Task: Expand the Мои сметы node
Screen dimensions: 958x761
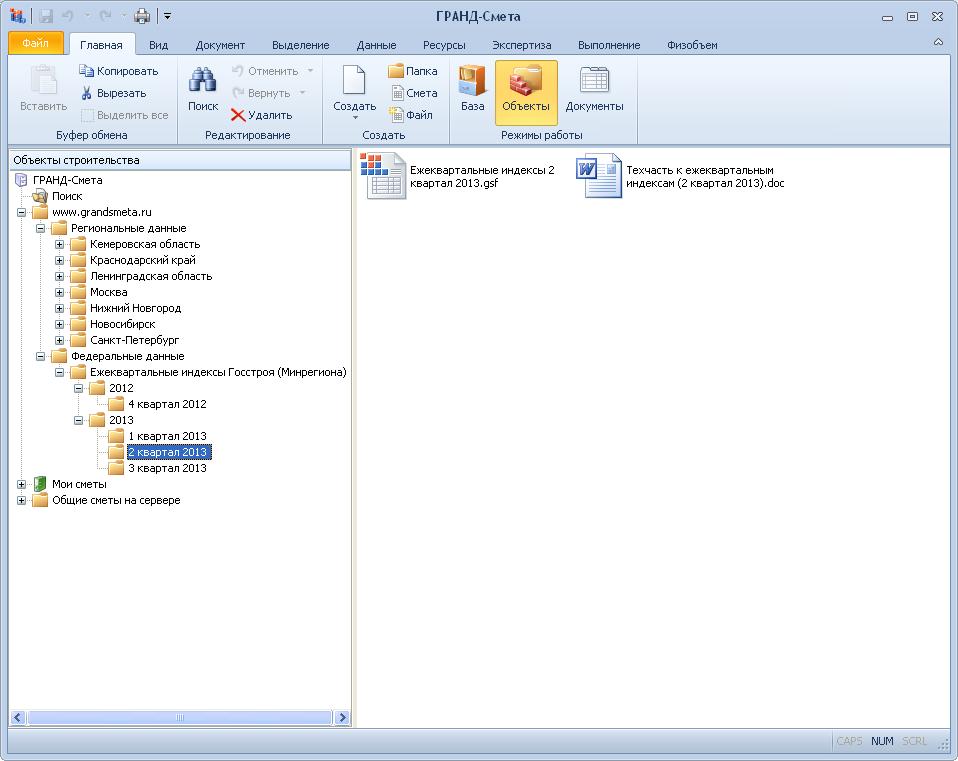Action: 21,484
